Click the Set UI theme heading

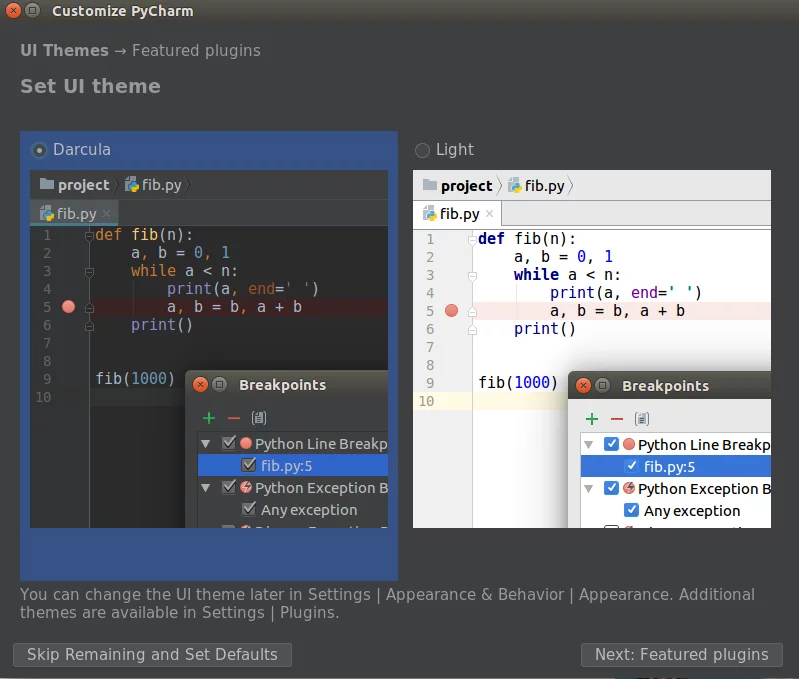[x=90, y=86]
